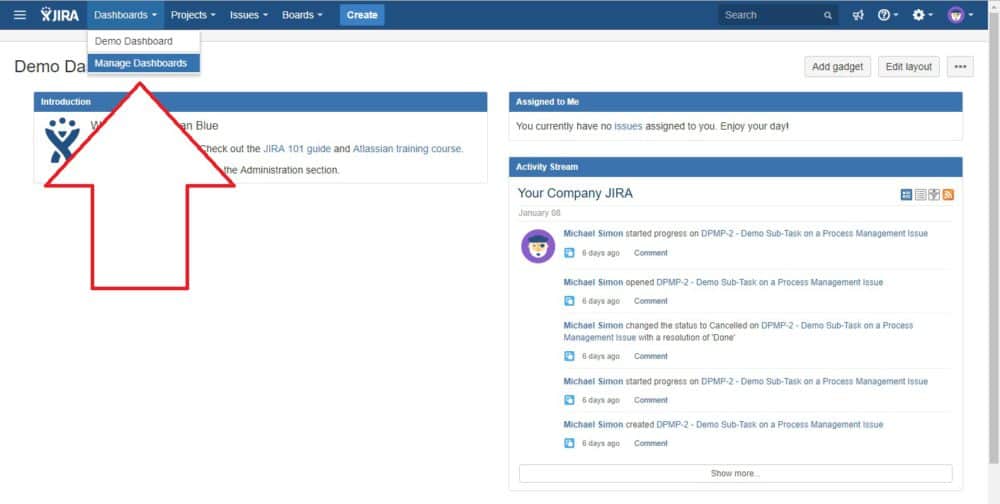Click Comment under 'opened DPMP-2' entry
The width and height of the screenshot is (1000, 504).
pyautogui.click(x=651, y=300)
